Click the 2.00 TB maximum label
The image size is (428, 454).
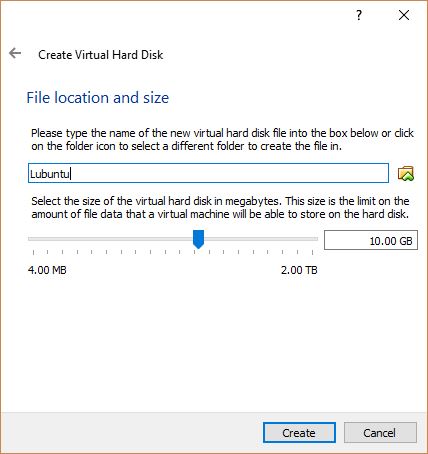pyautogui.click(x=299, y=270)
